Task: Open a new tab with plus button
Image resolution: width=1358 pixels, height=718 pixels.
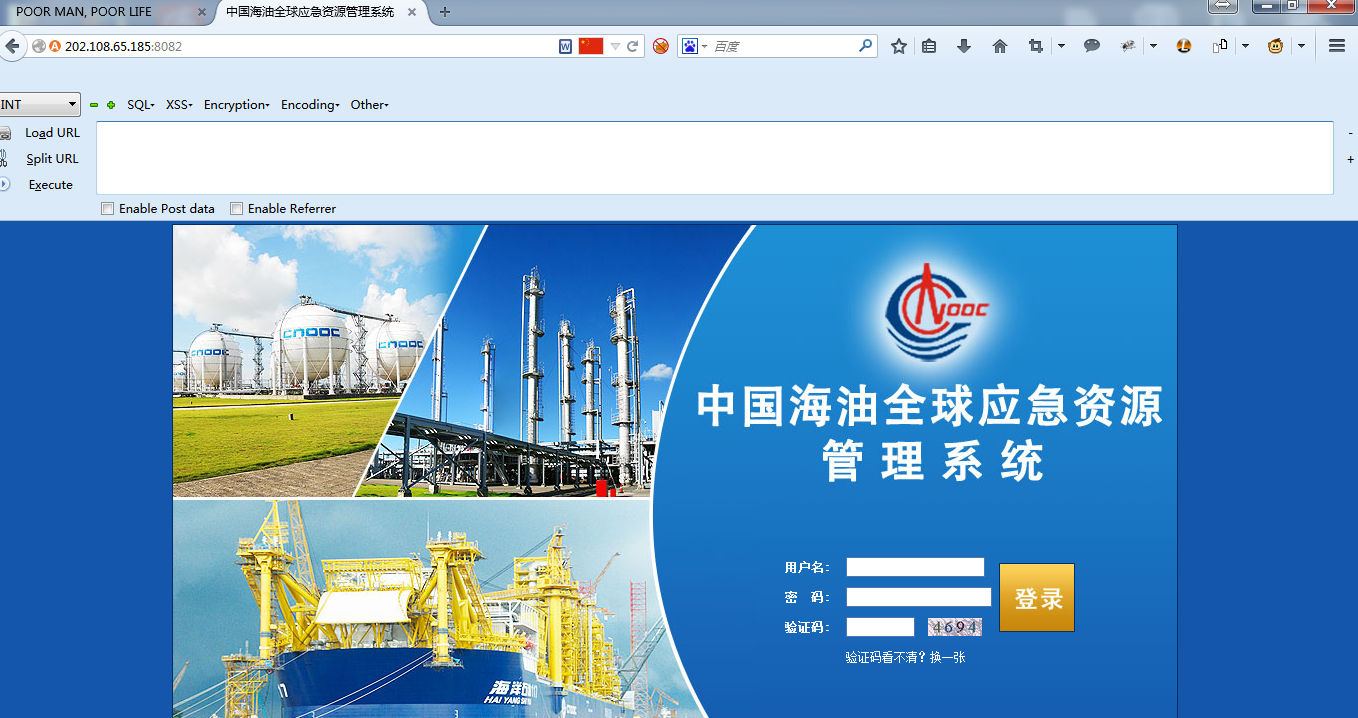Action: click(x=445, y=12)
